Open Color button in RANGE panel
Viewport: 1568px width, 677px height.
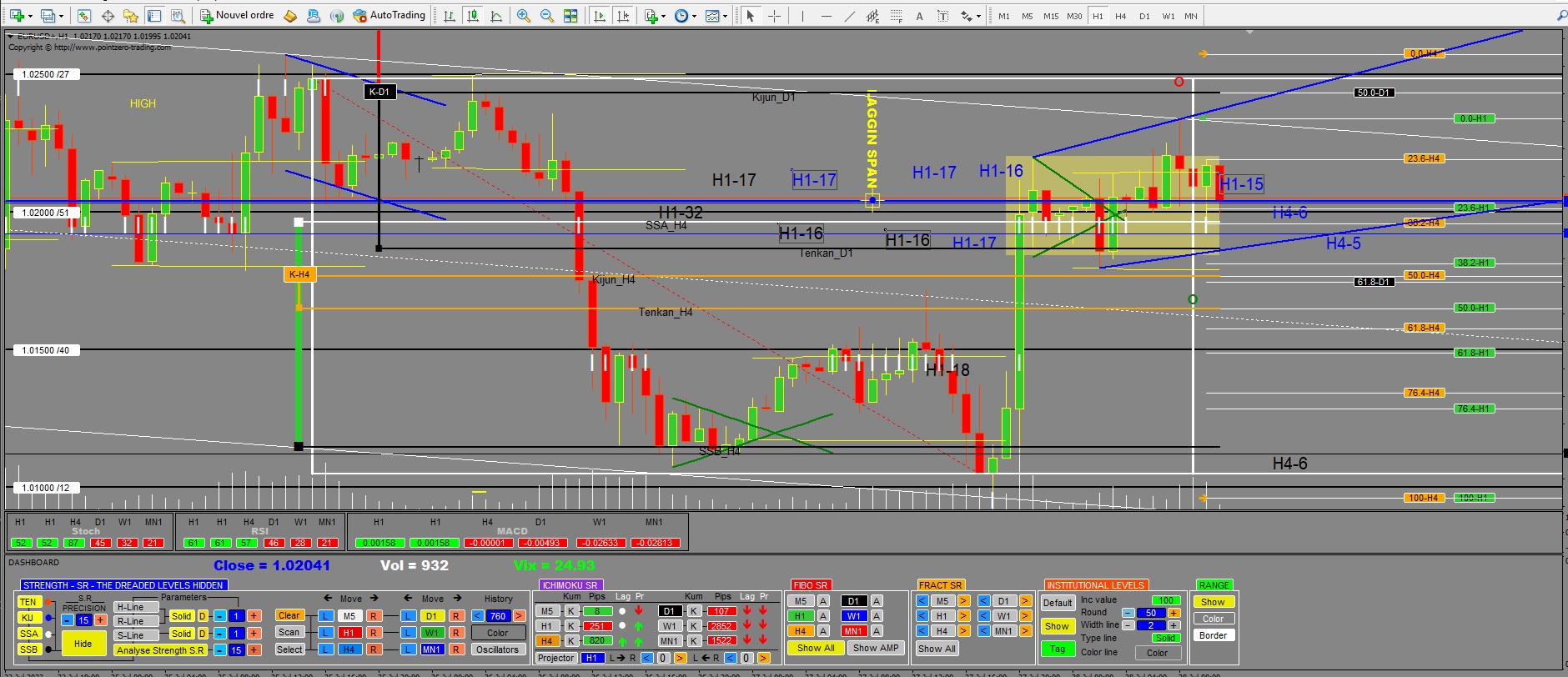[x=1213, y=619]
